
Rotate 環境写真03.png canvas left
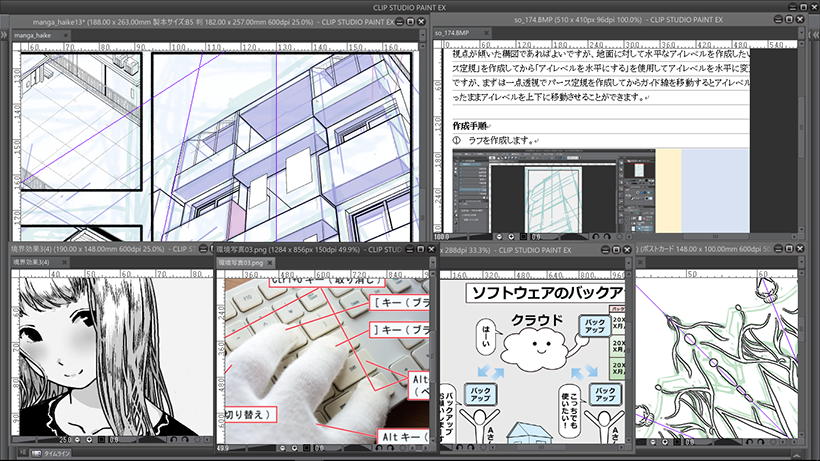(379, 448)
